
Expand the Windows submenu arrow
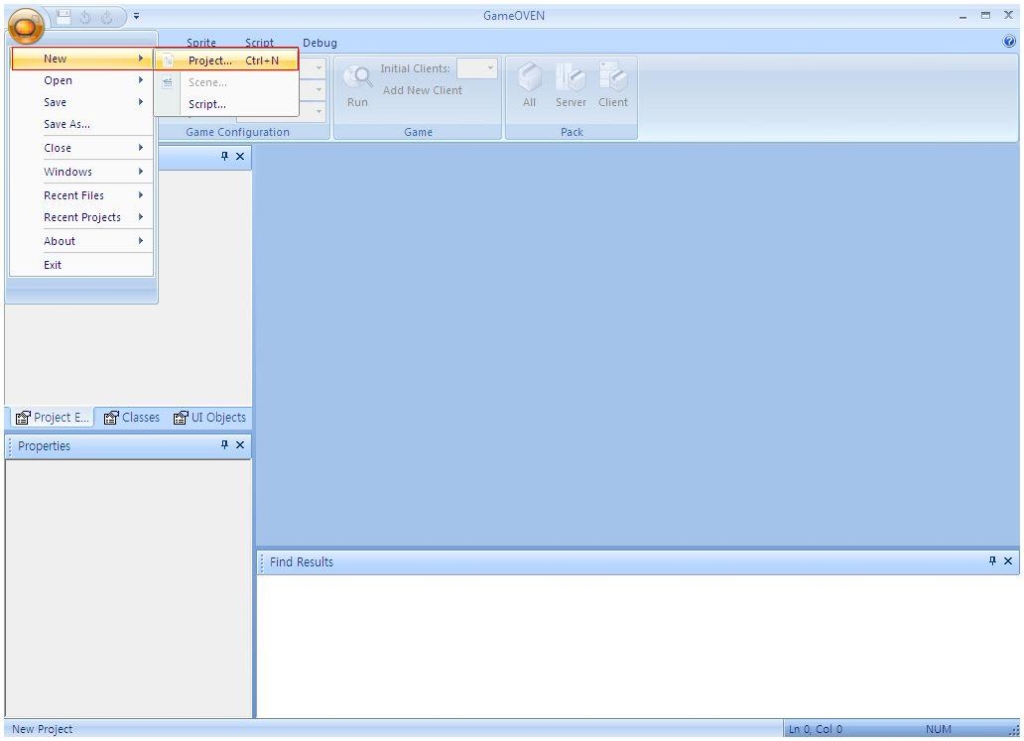point(140,171)
